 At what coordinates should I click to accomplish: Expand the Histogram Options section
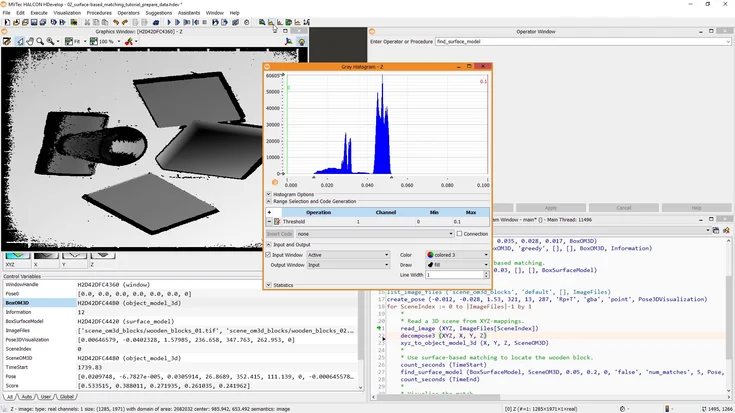click(x=269, y=194)
